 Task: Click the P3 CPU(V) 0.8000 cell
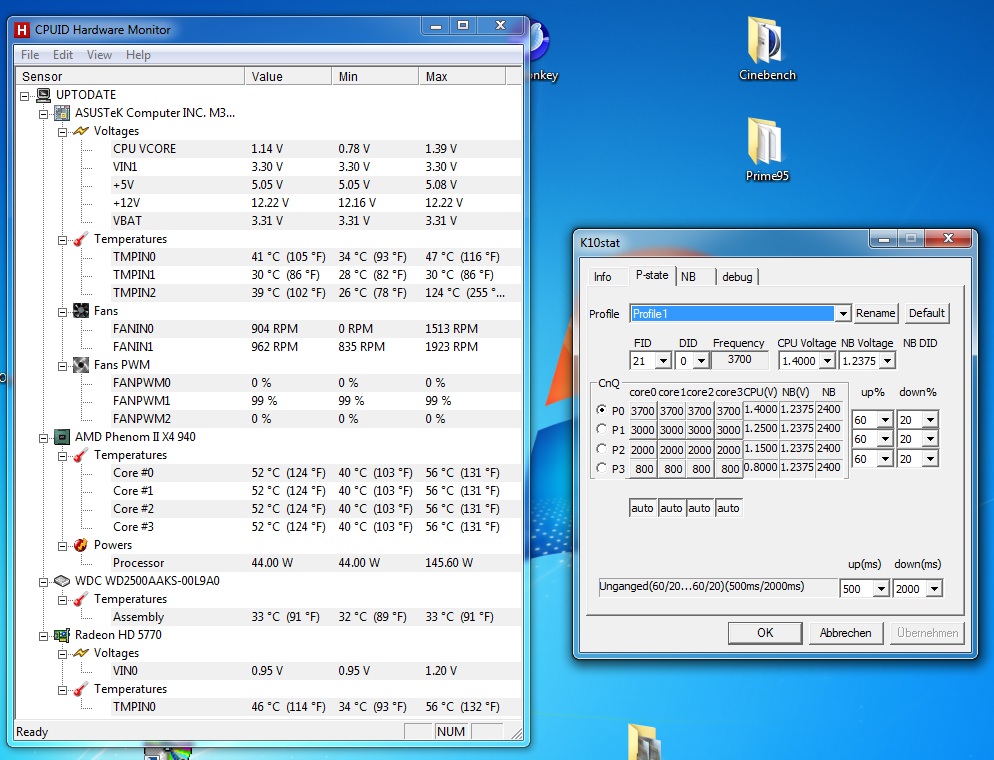[761, 467]
